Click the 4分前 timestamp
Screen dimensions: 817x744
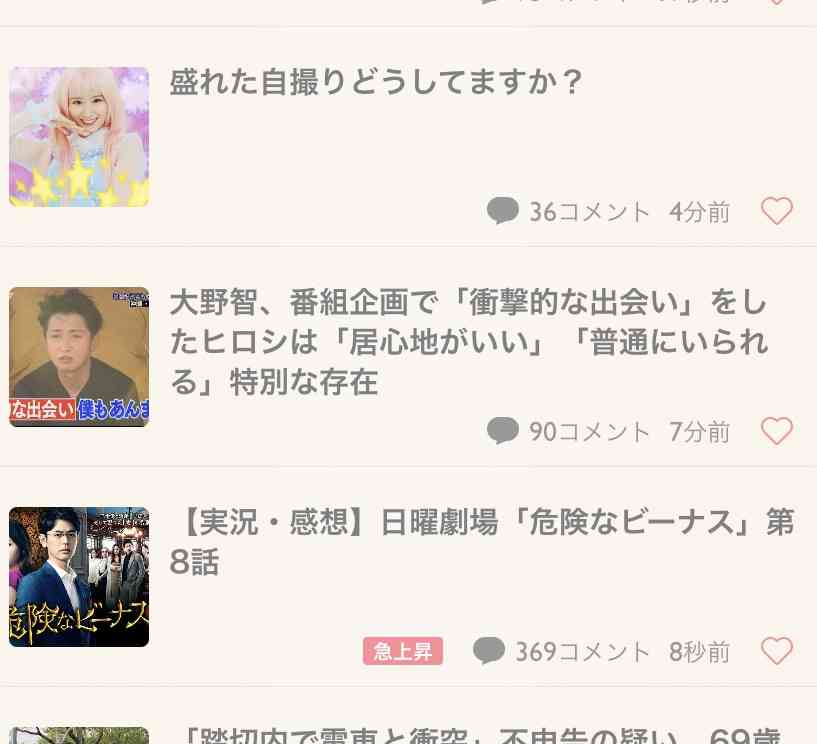click(699, 212)
